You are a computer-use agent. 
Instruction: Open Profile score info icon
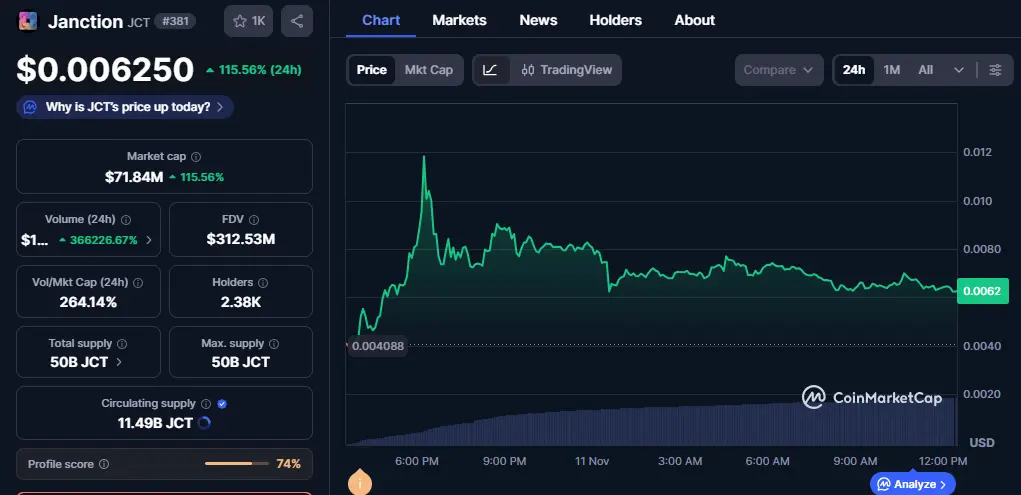coord(104,464)
